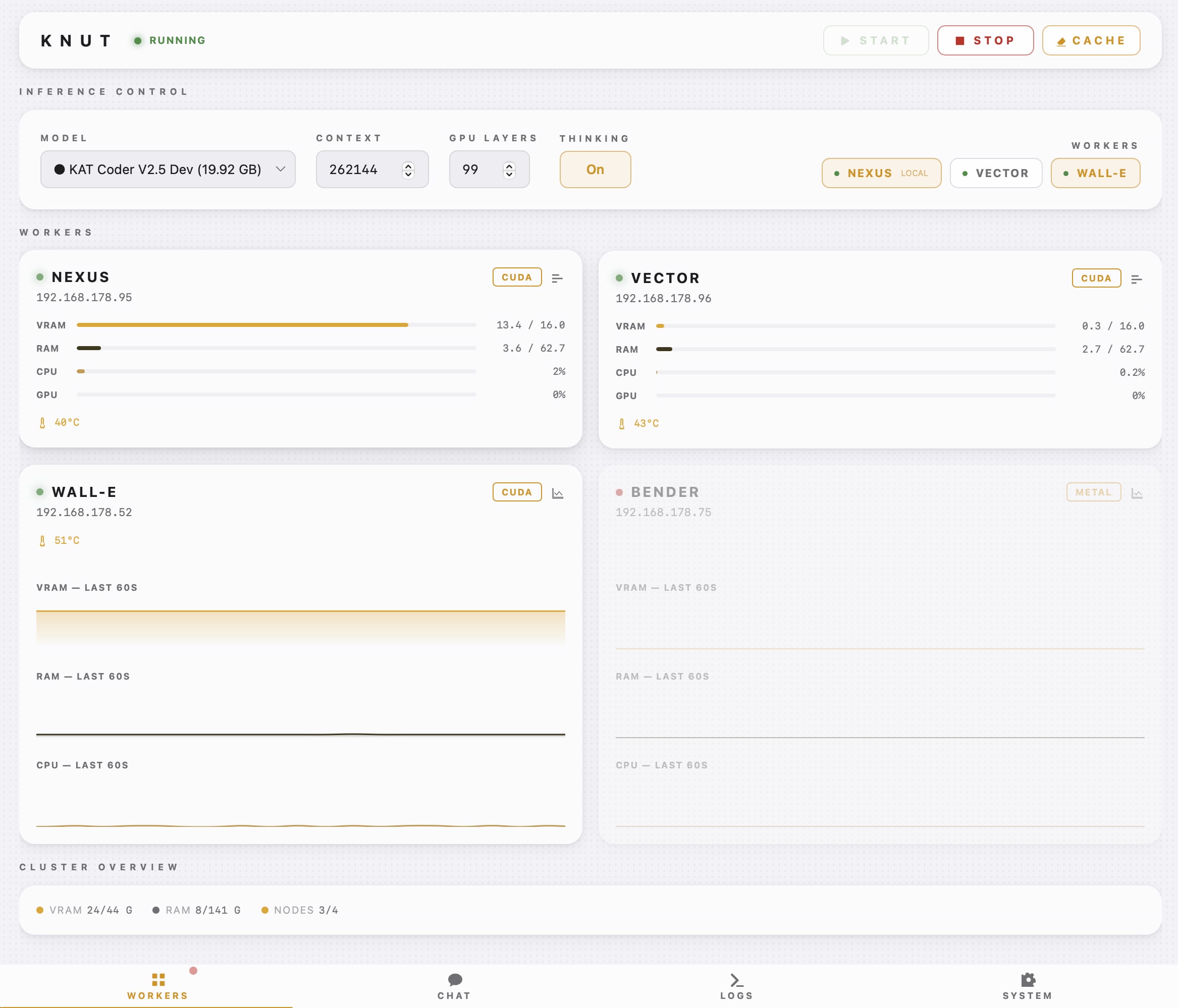
Task: Click cluster NODES 3/4 stat
Action: [x=300, y=910]
